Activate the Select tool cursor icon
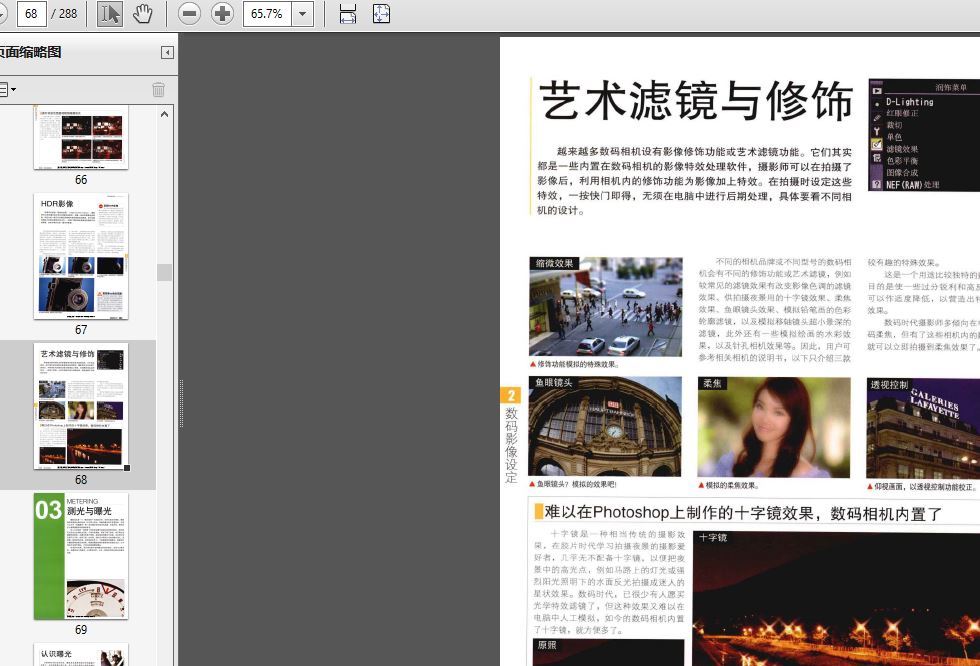 (110, 14)
